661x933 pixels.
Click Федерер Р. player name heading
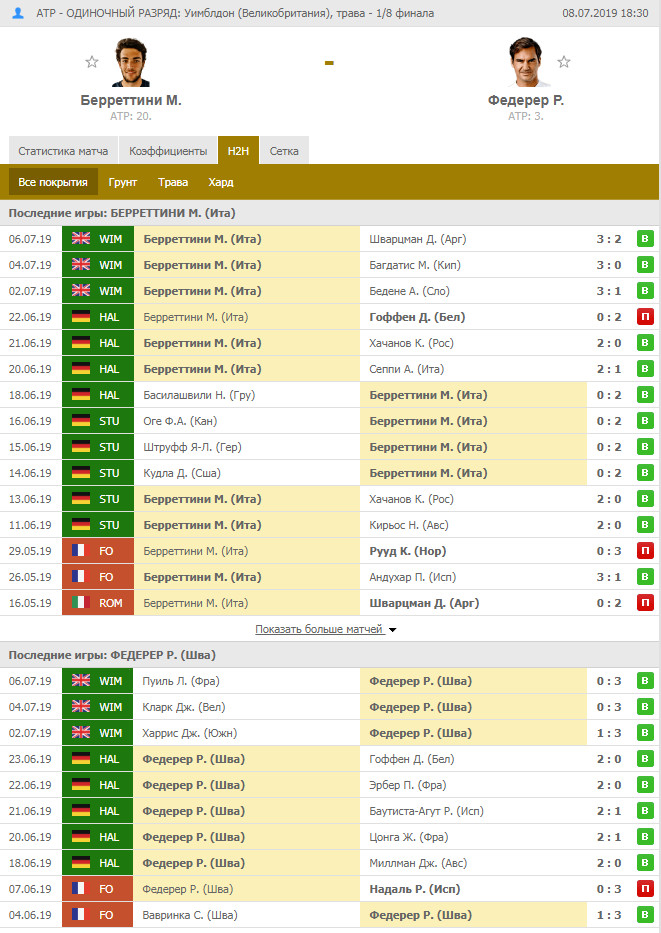(526, 100)
